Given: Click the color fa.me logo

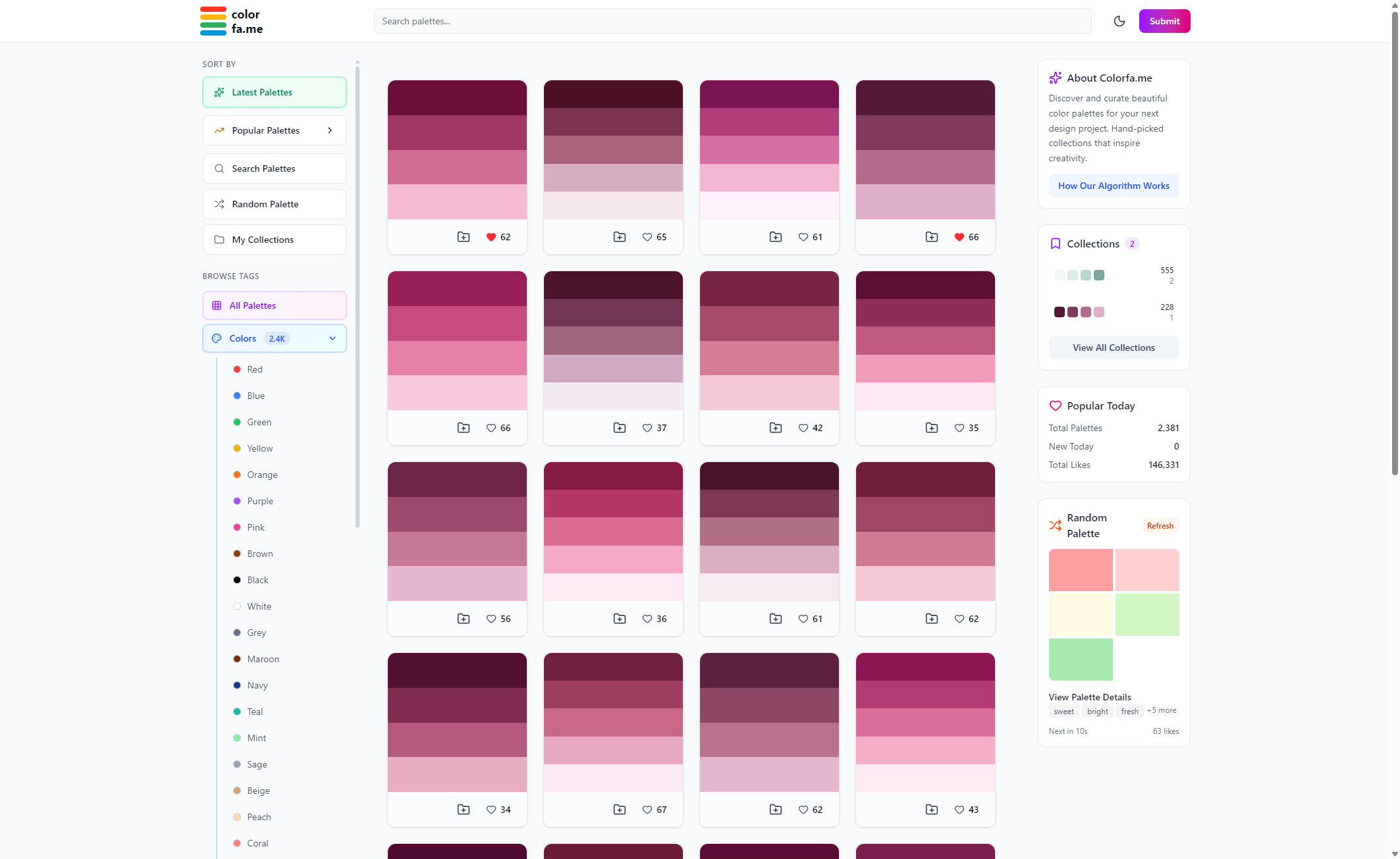Looking at the screenshot, I should coord(232,20).
